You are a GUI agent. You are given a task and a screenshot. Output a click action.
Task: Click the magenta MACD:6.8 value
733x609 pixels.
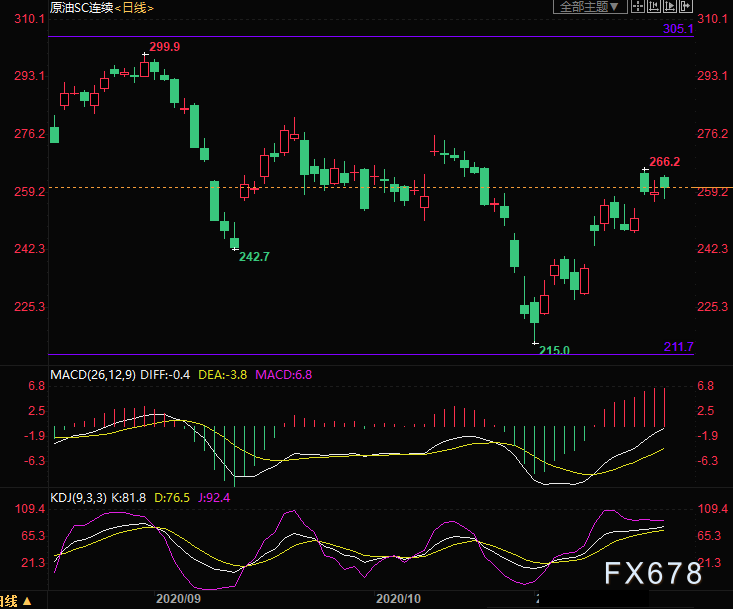click(x=283, y=375)
